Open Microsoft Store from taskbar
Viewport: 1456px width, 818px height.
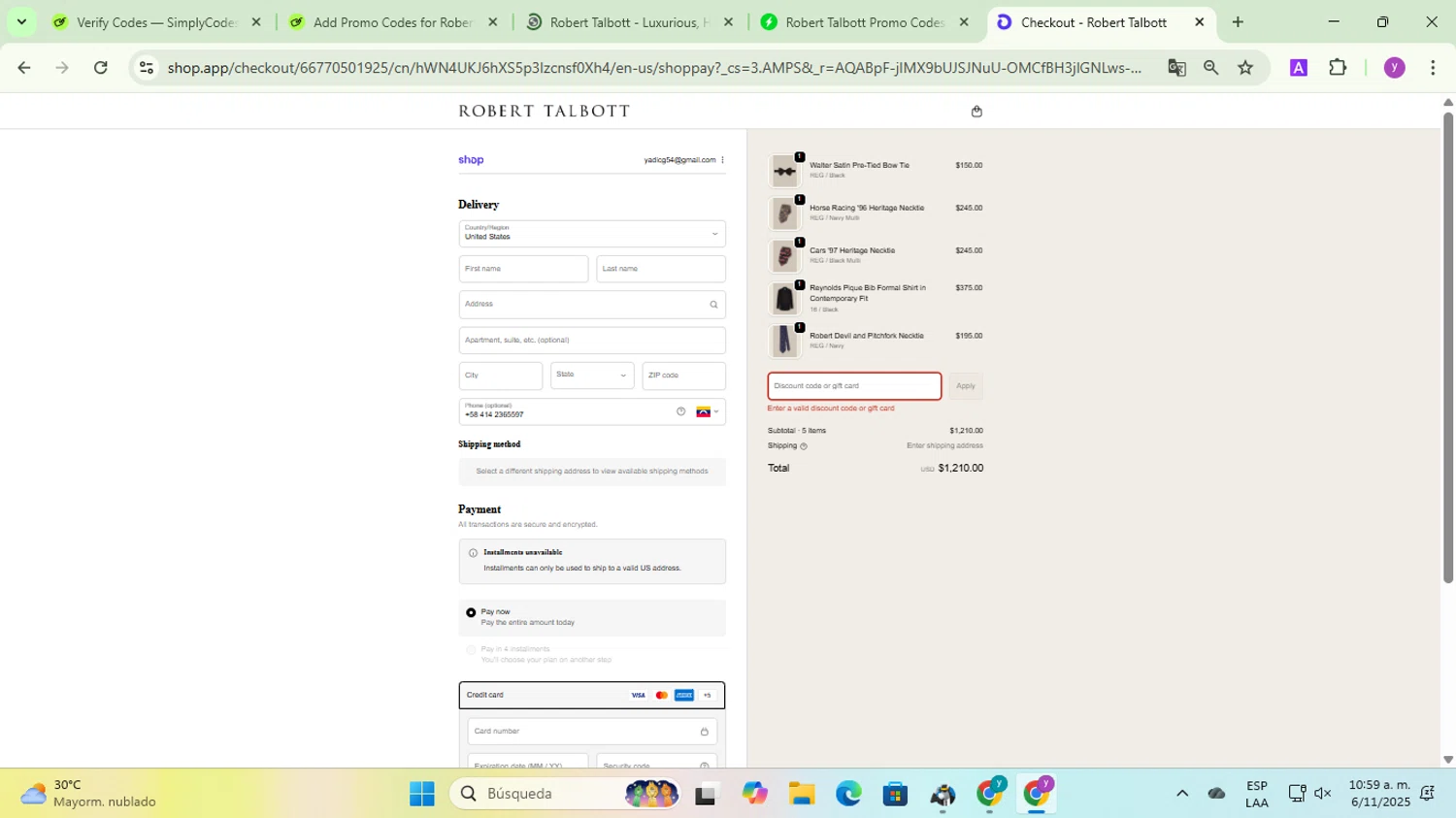click(x=895, y=794)
